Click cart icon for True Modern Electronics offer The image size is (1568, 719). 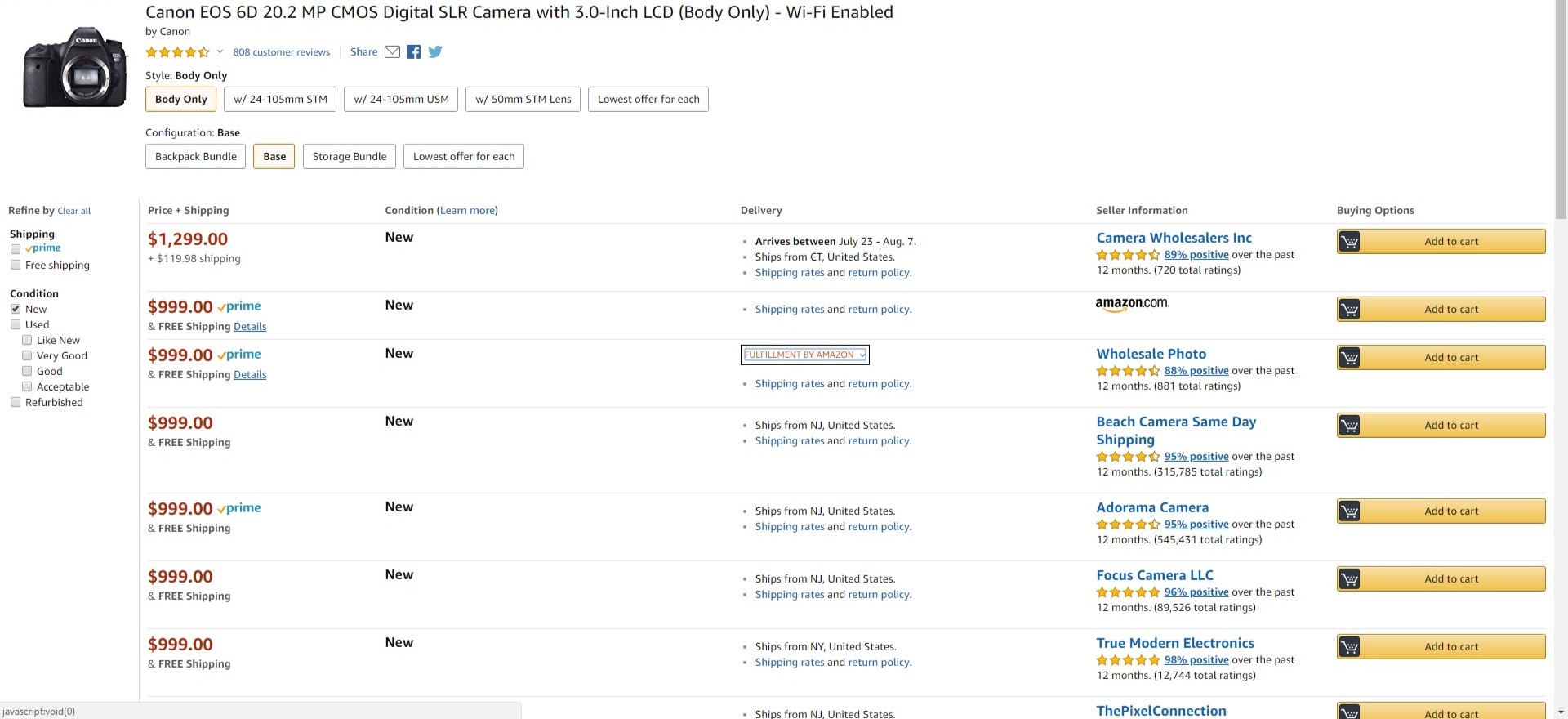click(1350, 647)
